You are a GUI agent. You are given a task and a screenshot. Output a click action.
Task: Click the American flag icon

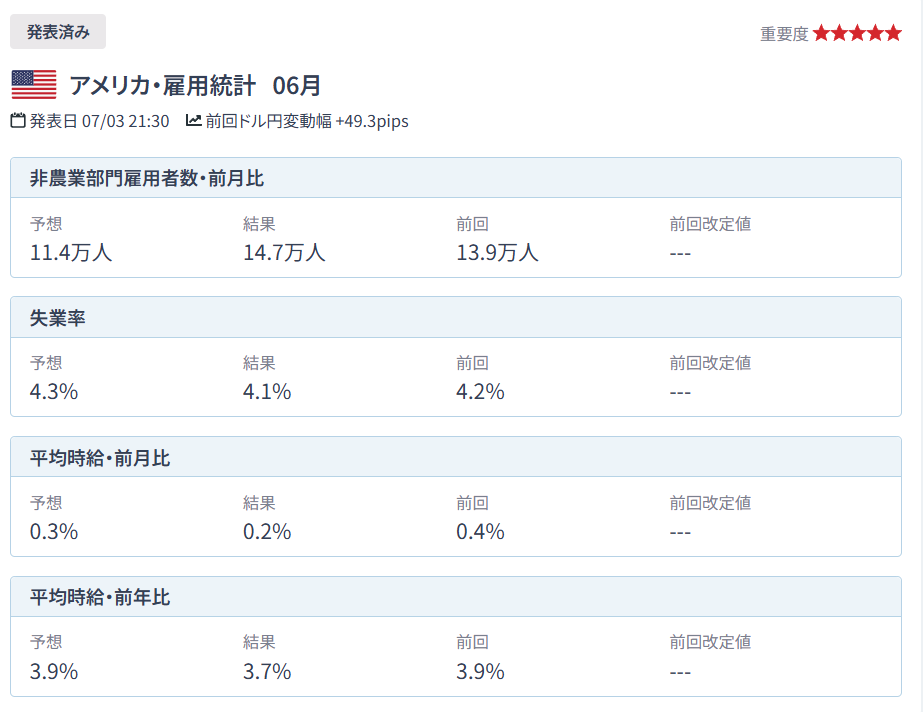tap(34, 85)
